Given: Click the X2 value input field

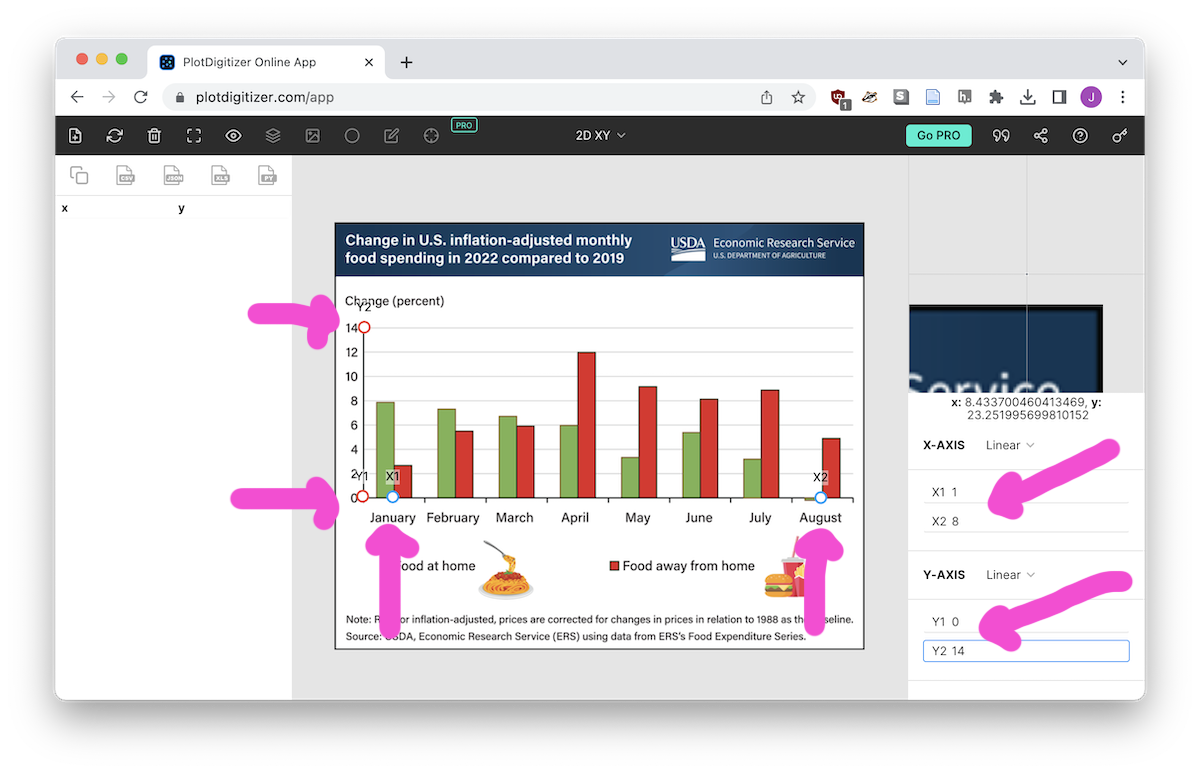Looking at the screenshot, I should pos(1027,521).
